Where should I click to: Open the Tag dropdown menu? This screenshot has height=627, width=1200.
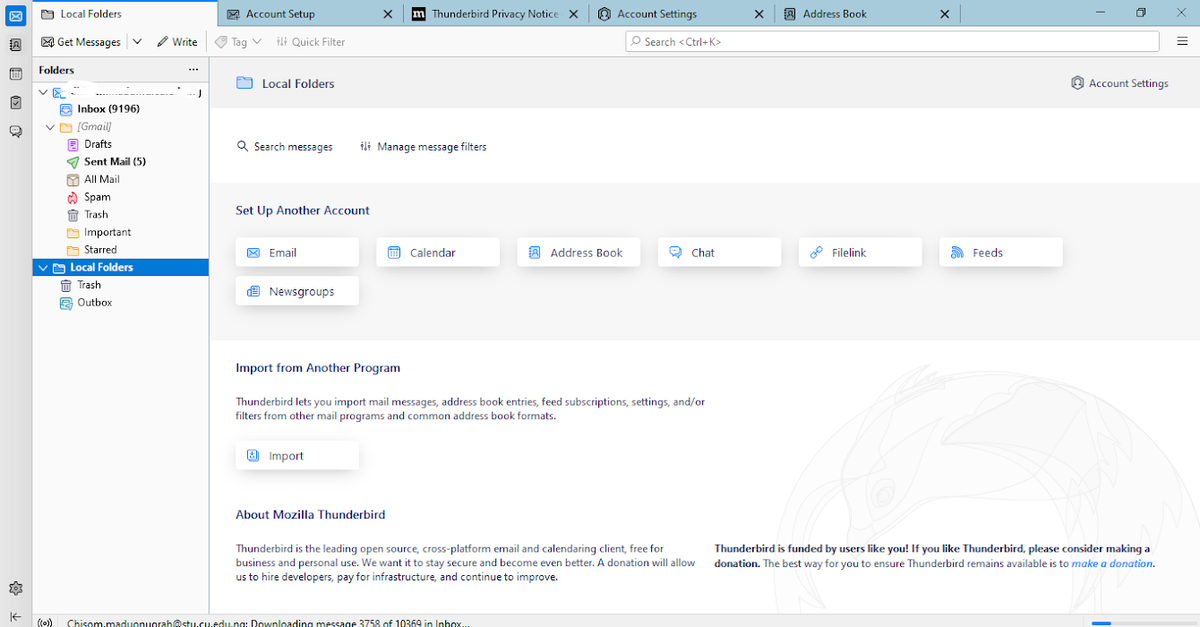[237, 41]
